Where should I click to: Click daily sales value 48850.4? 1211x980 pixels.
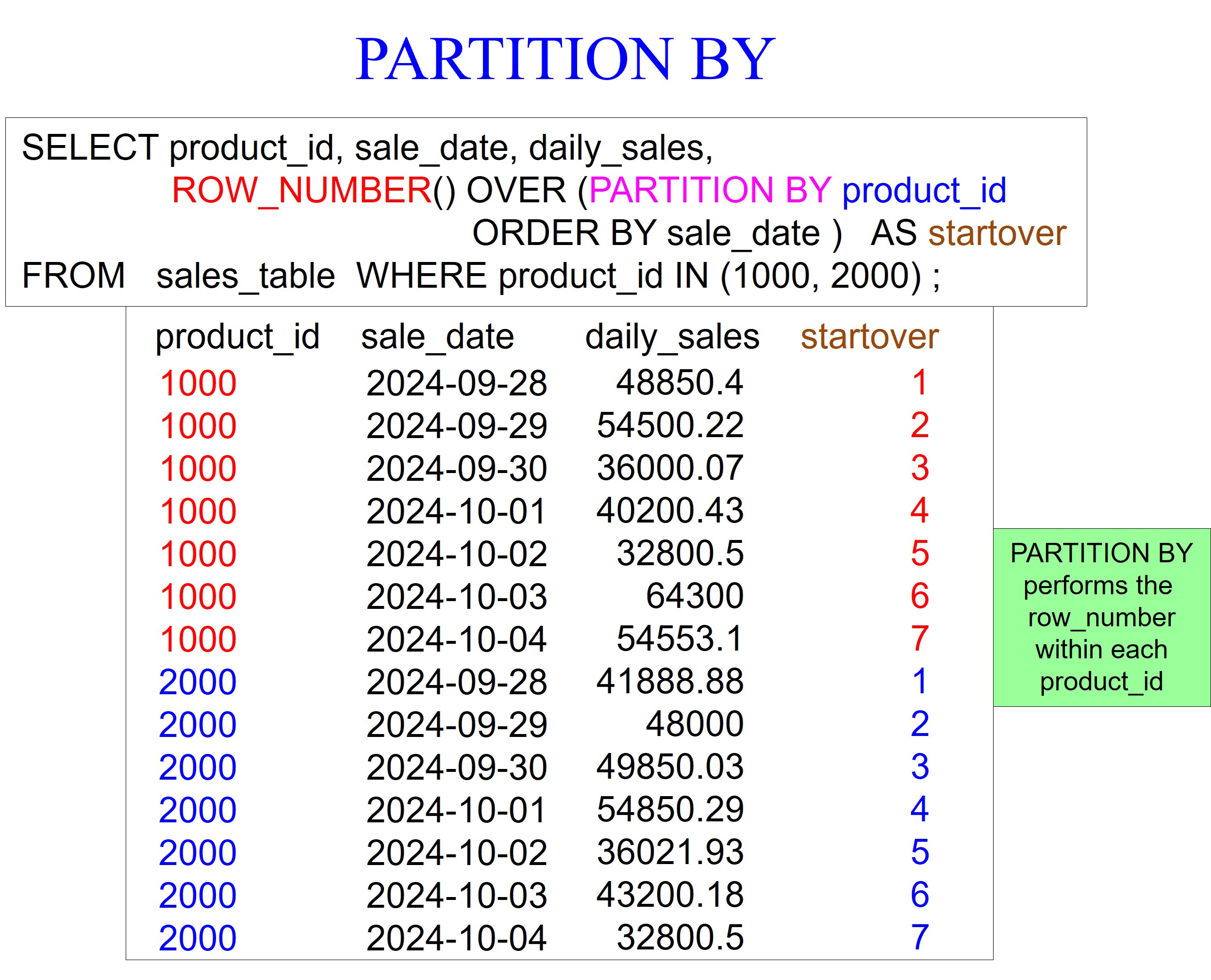tap(679, 382)
